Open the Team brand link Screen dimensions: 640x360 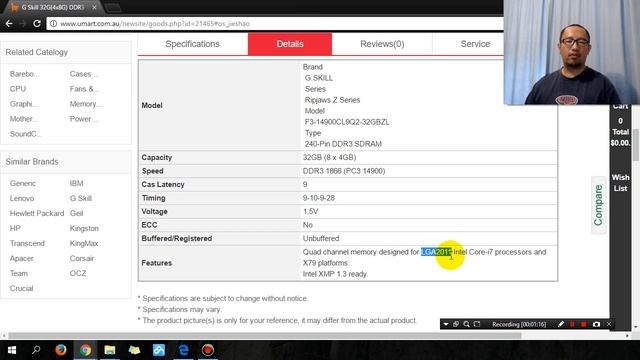[x=19, y=273]
